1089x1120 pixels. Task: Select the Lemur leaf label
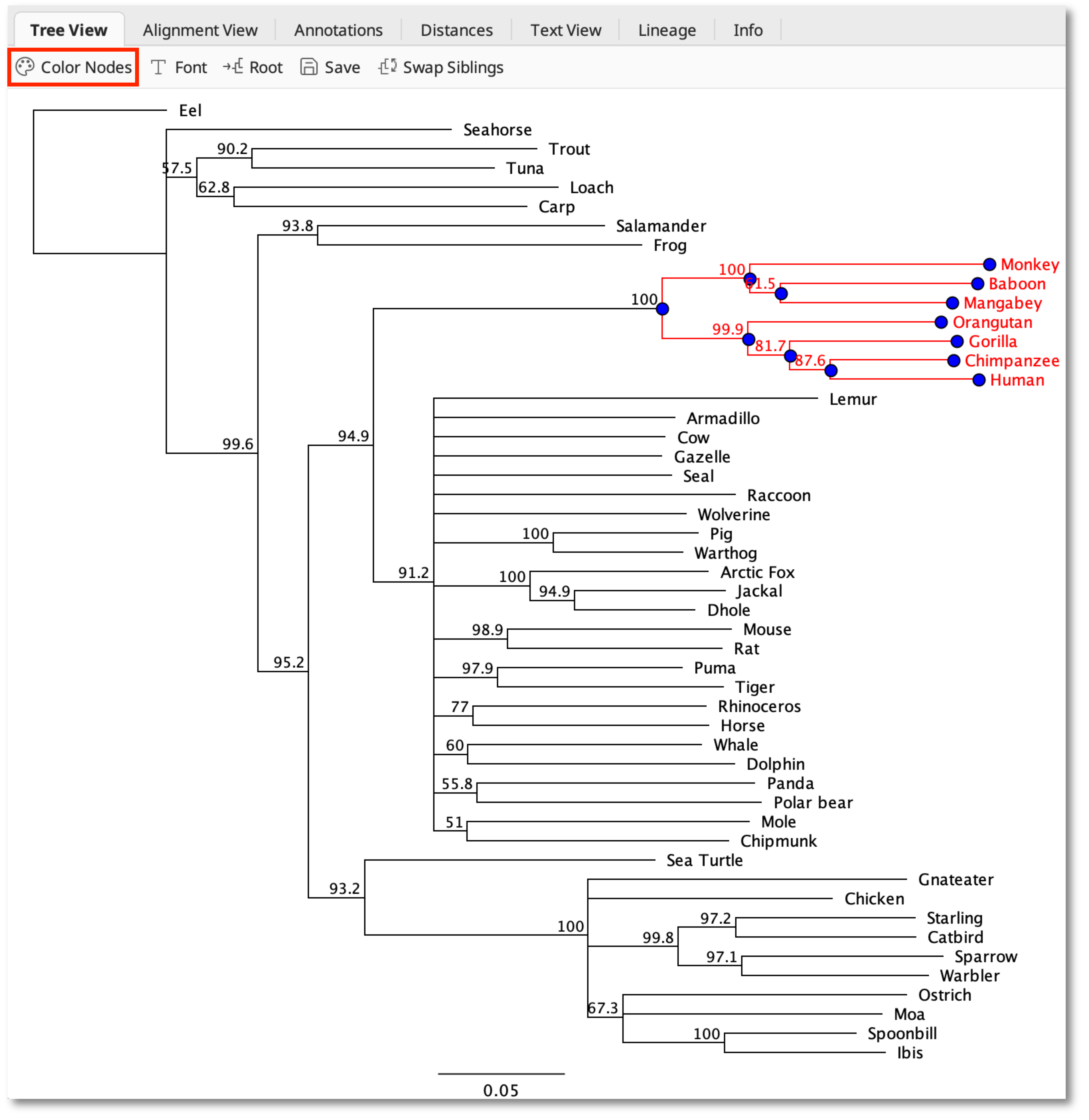(x=853, y=399)
